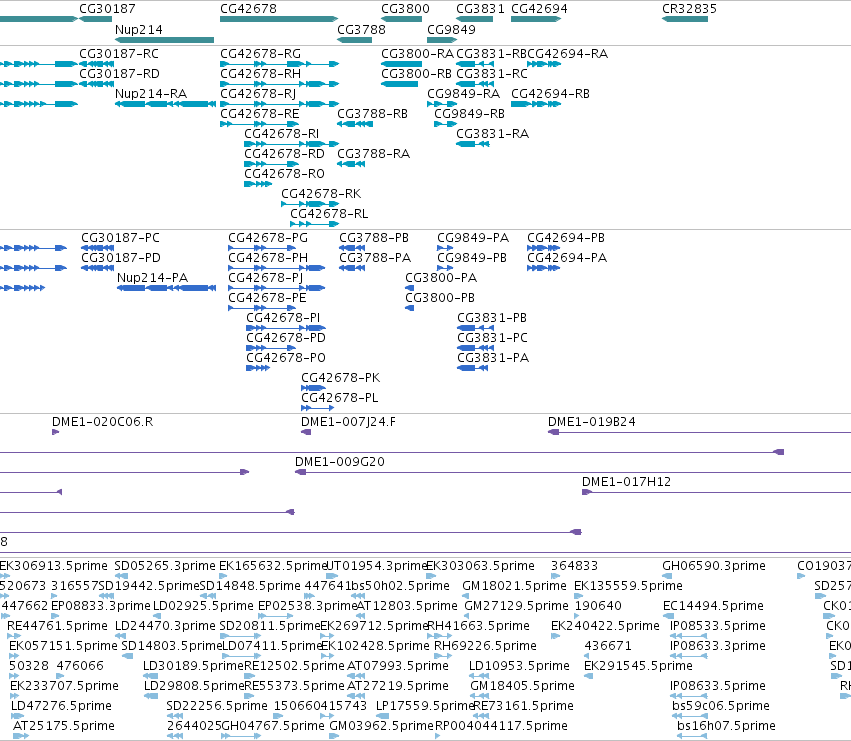Click the CG3800 gene label

pos(405,9)
